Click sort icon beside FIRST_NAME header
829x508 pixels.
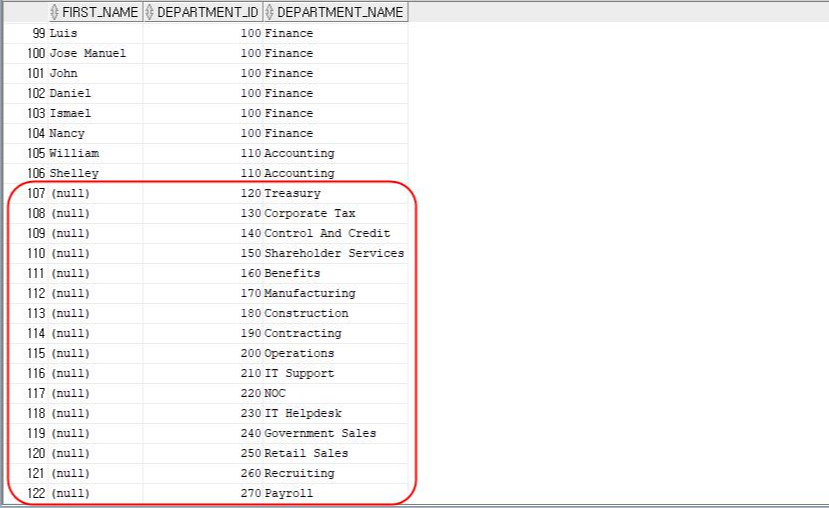pos(54,12)
